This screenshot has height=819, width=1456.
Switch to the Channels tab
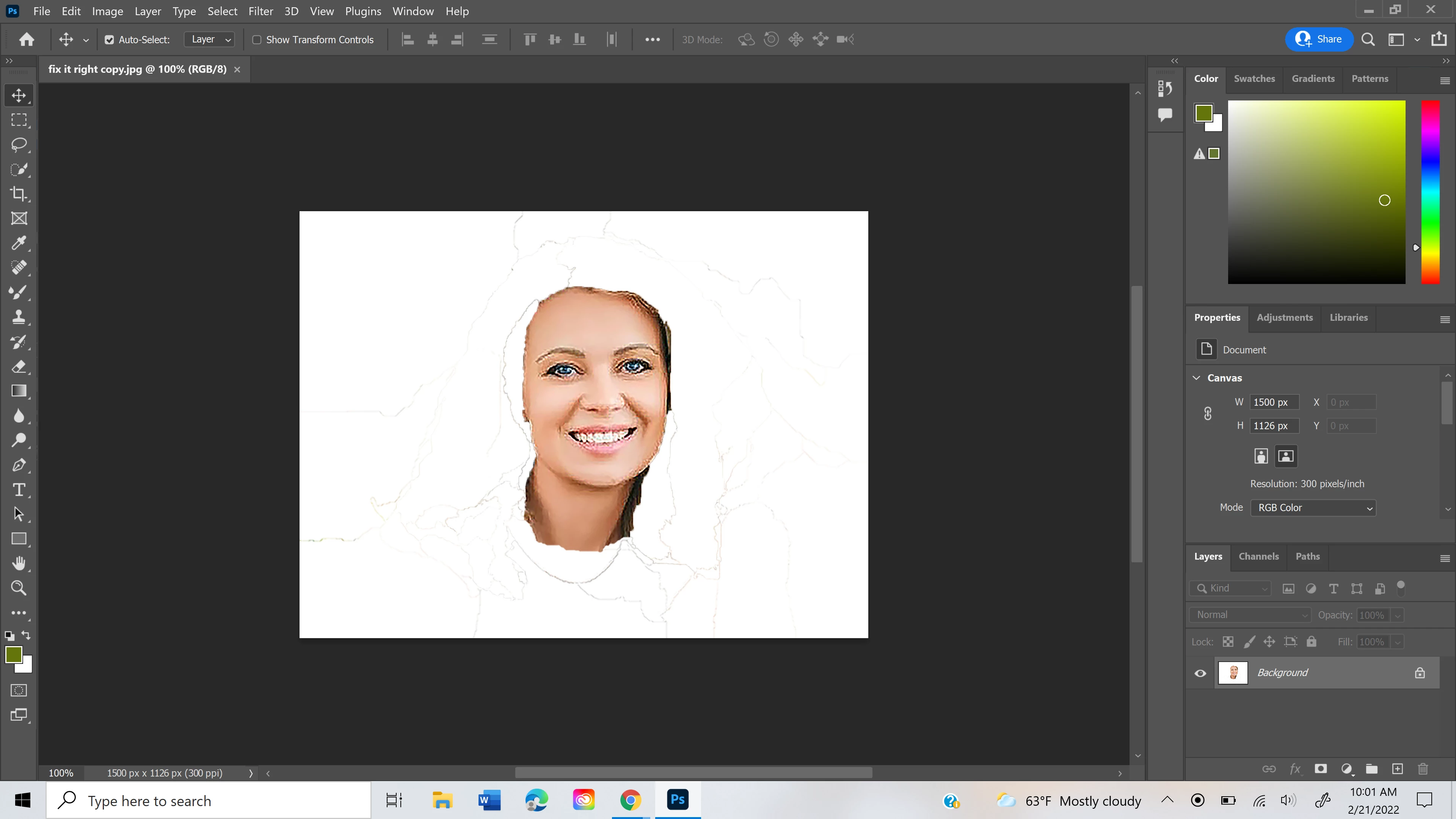(1258, 556)
